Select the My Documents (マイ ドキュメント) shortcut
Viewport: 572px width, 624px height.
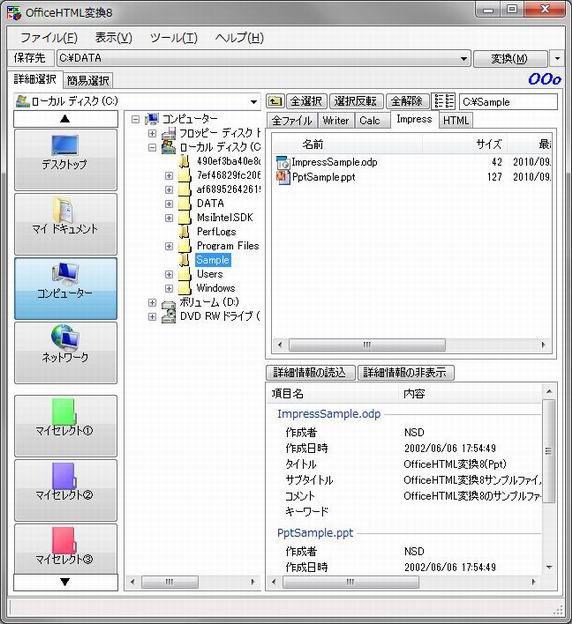(x=66, y=224)
